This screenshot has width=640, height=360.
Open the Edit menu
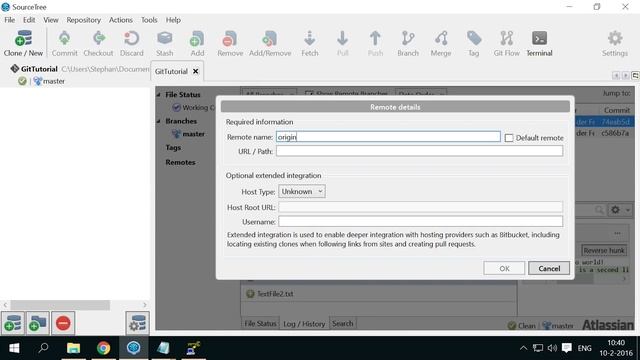click(x=29, y=20)
